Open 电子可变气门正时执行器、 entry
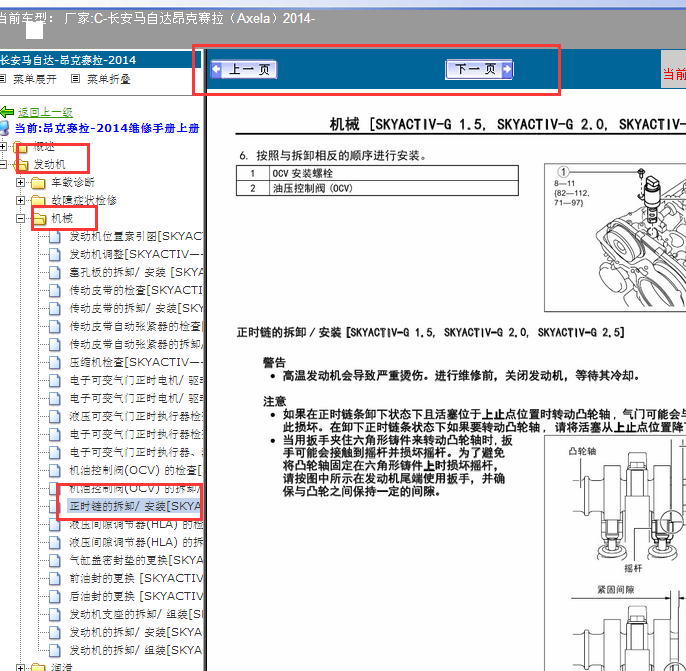Viewport: 686px width, 671px height. pyautogui.click(x=136, y=452)
